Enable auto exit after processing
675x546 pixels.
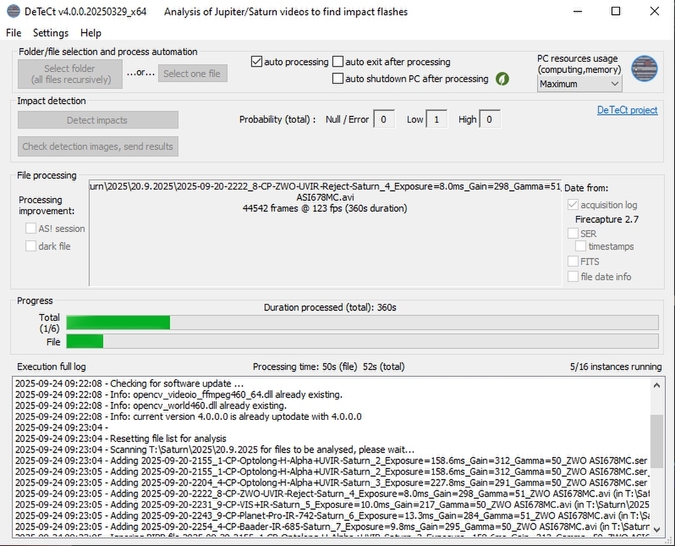point(339,62)
